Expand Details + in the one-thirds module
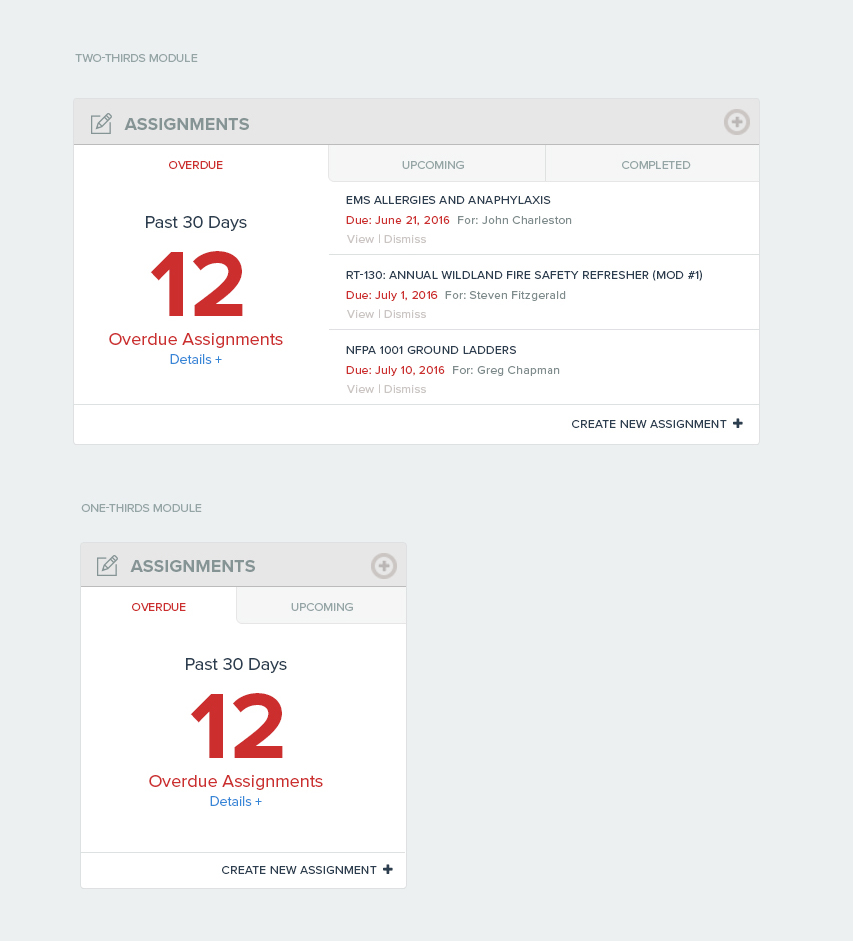The height and width of the screenshot is (941, 853). (x=235, y=802)
